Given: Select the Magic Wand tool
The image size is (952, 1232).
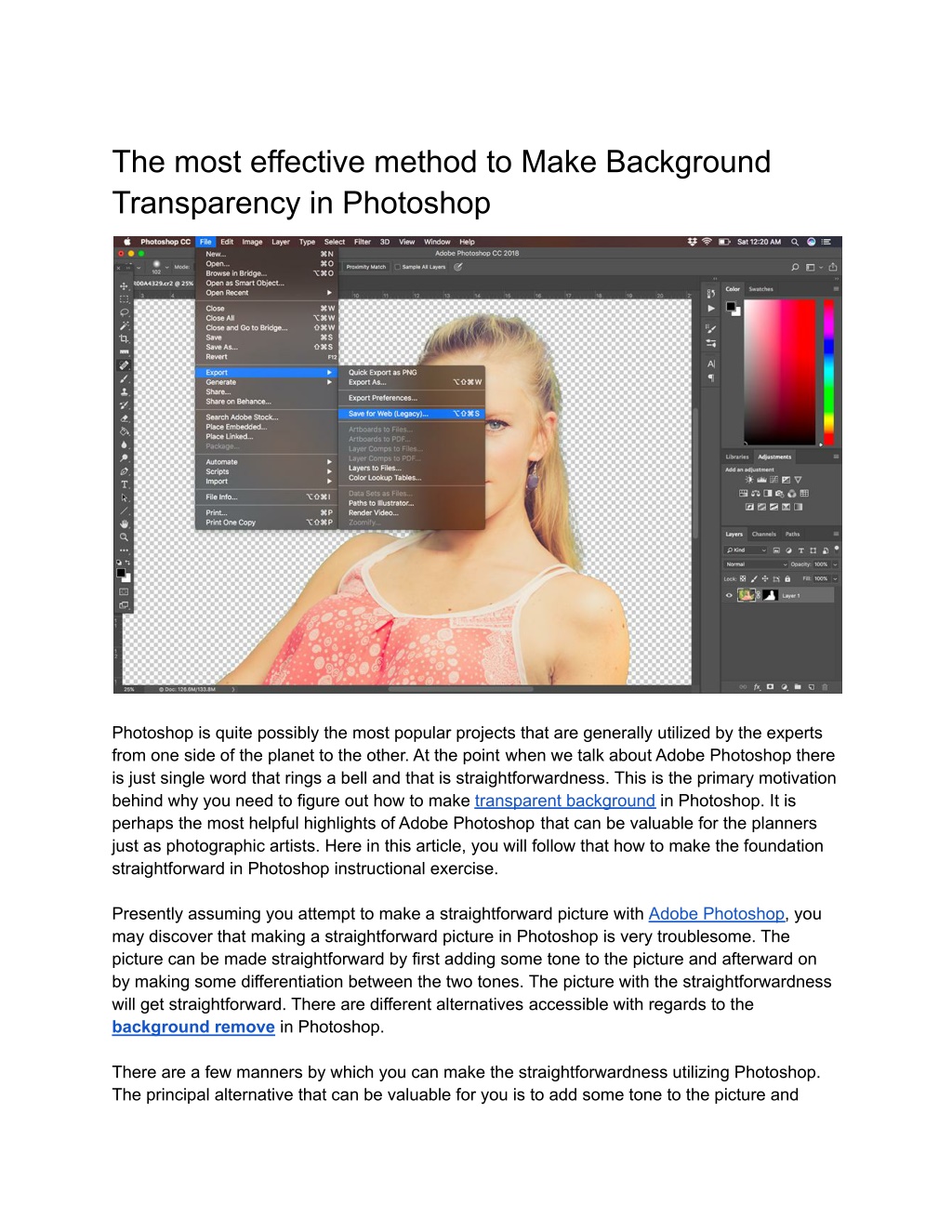Looking at the screenshot, I should 124,325.
